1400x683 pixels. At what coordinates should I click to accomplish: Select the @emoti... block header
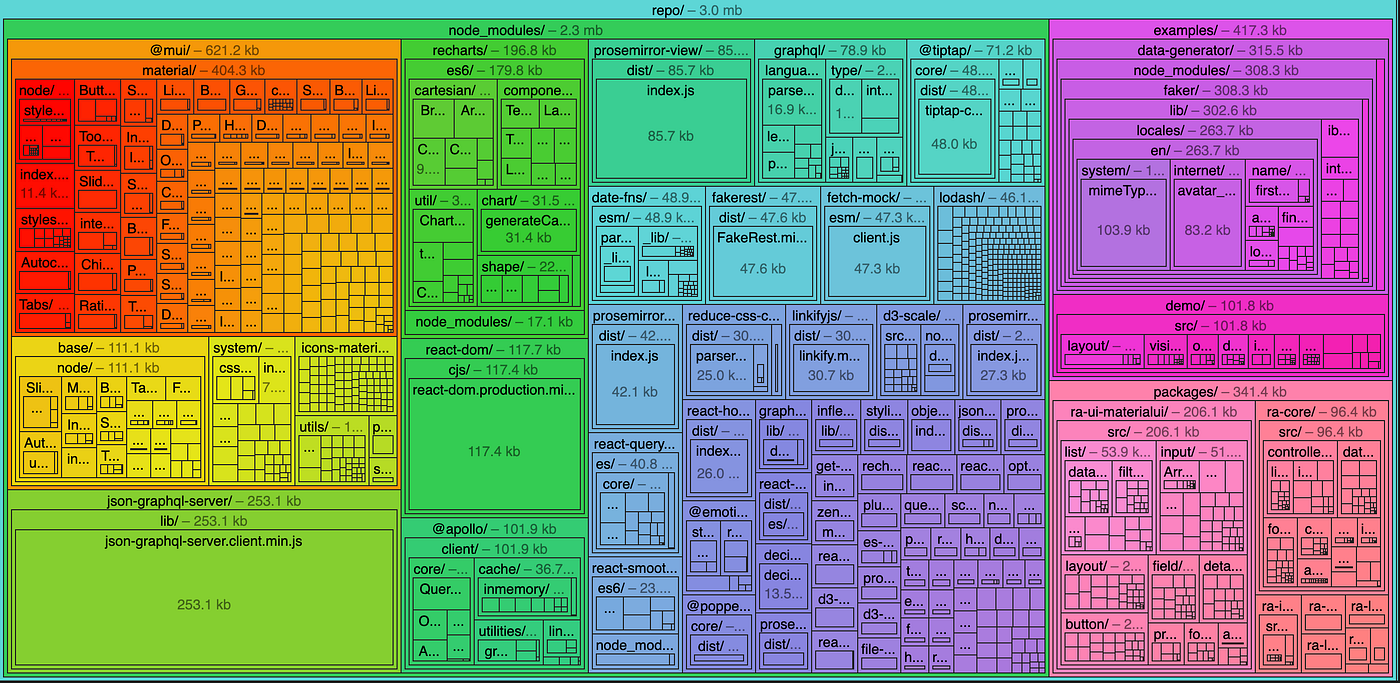(718, 512)
